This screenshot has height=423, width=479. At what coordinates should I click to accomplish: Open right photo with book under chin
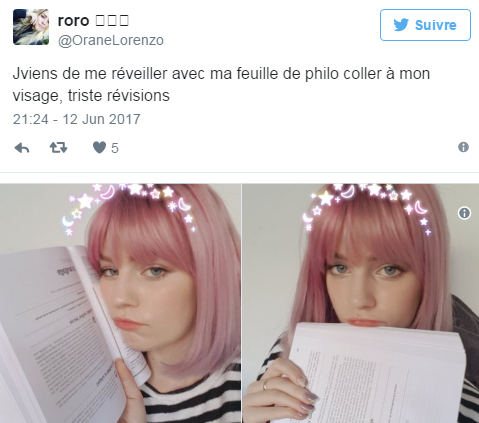point(361,303)
